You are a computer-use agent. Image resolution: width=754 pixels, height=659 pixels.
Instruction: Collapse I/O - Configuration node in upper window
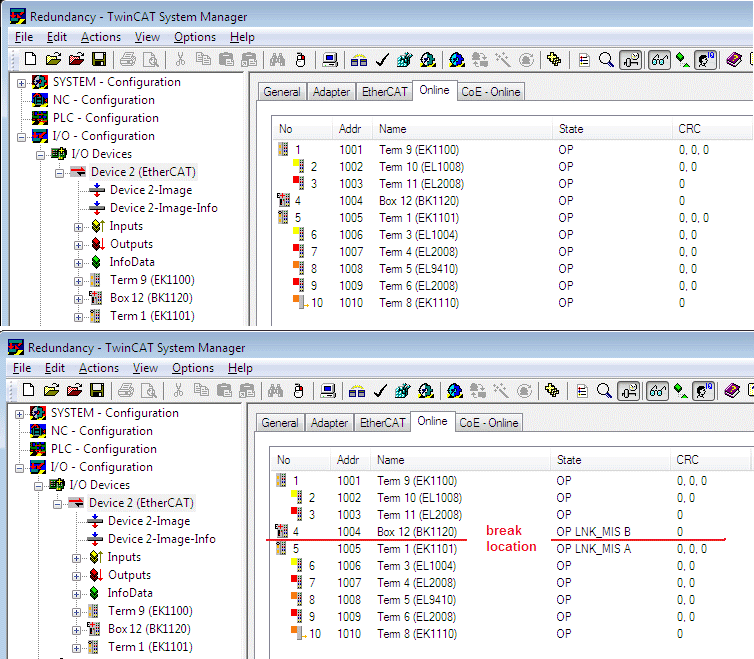click(x=21, y=138)
